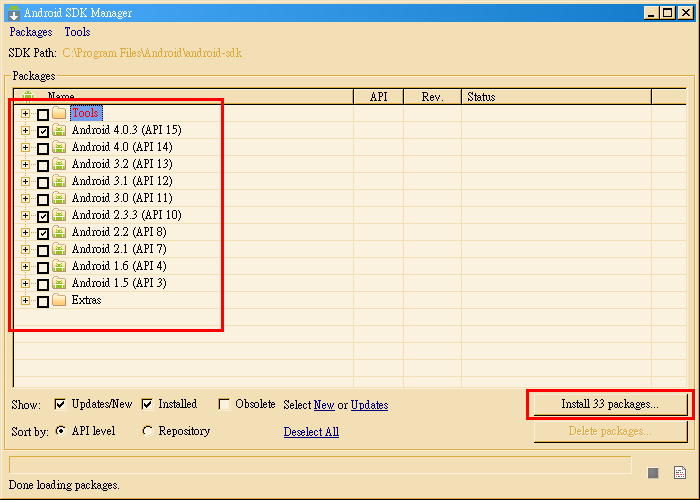700x500 pixels.
Task: Expand the Android 2.2 (API 8) node
Action: pos(25,232)
